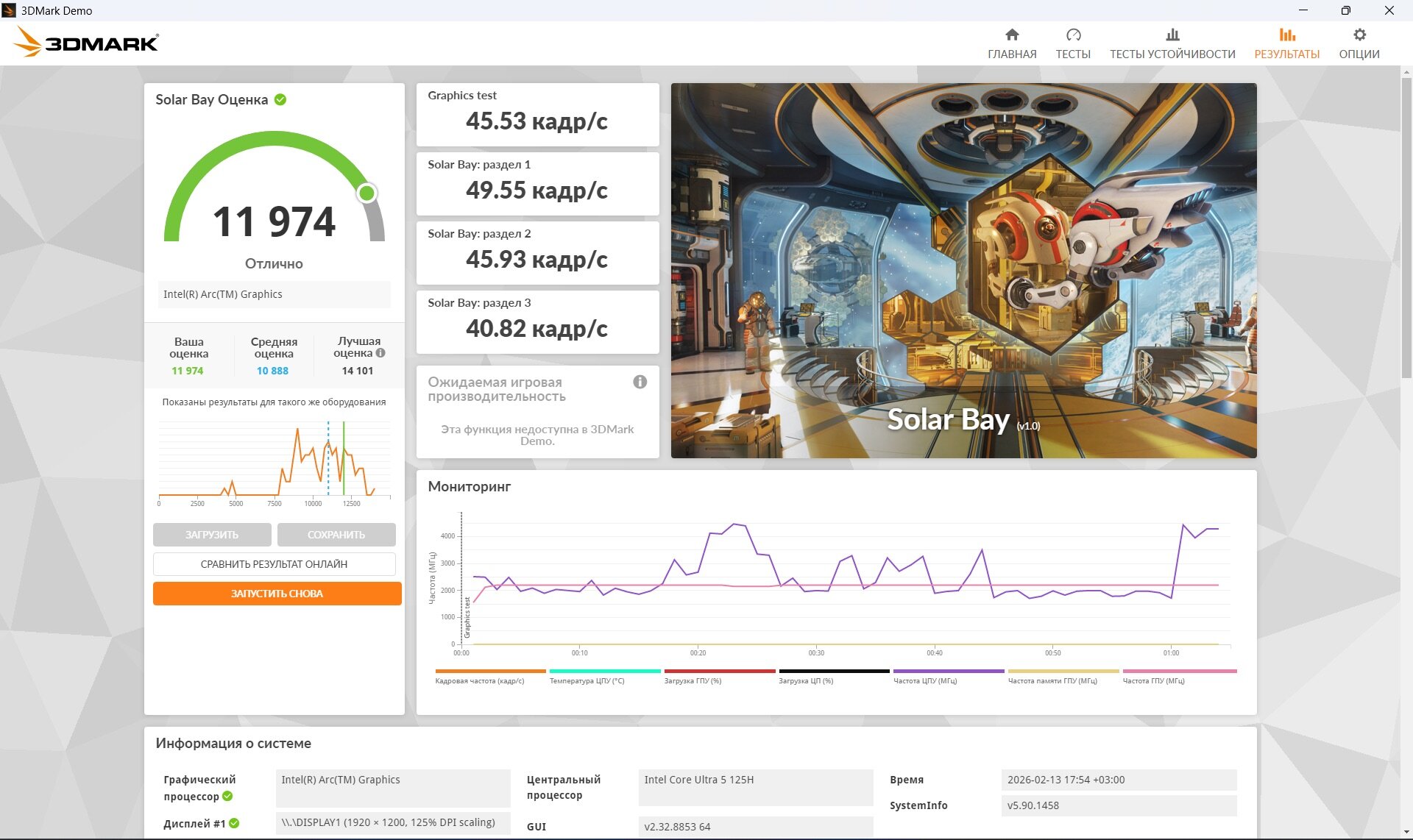Toggle the CPU temperature legend series
This screenshot has width=1413, height=840.
587,680
